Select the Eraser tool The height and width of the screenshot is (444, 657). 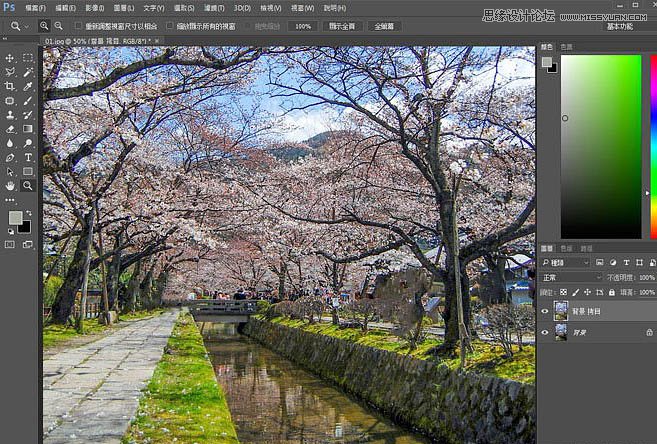10,129
